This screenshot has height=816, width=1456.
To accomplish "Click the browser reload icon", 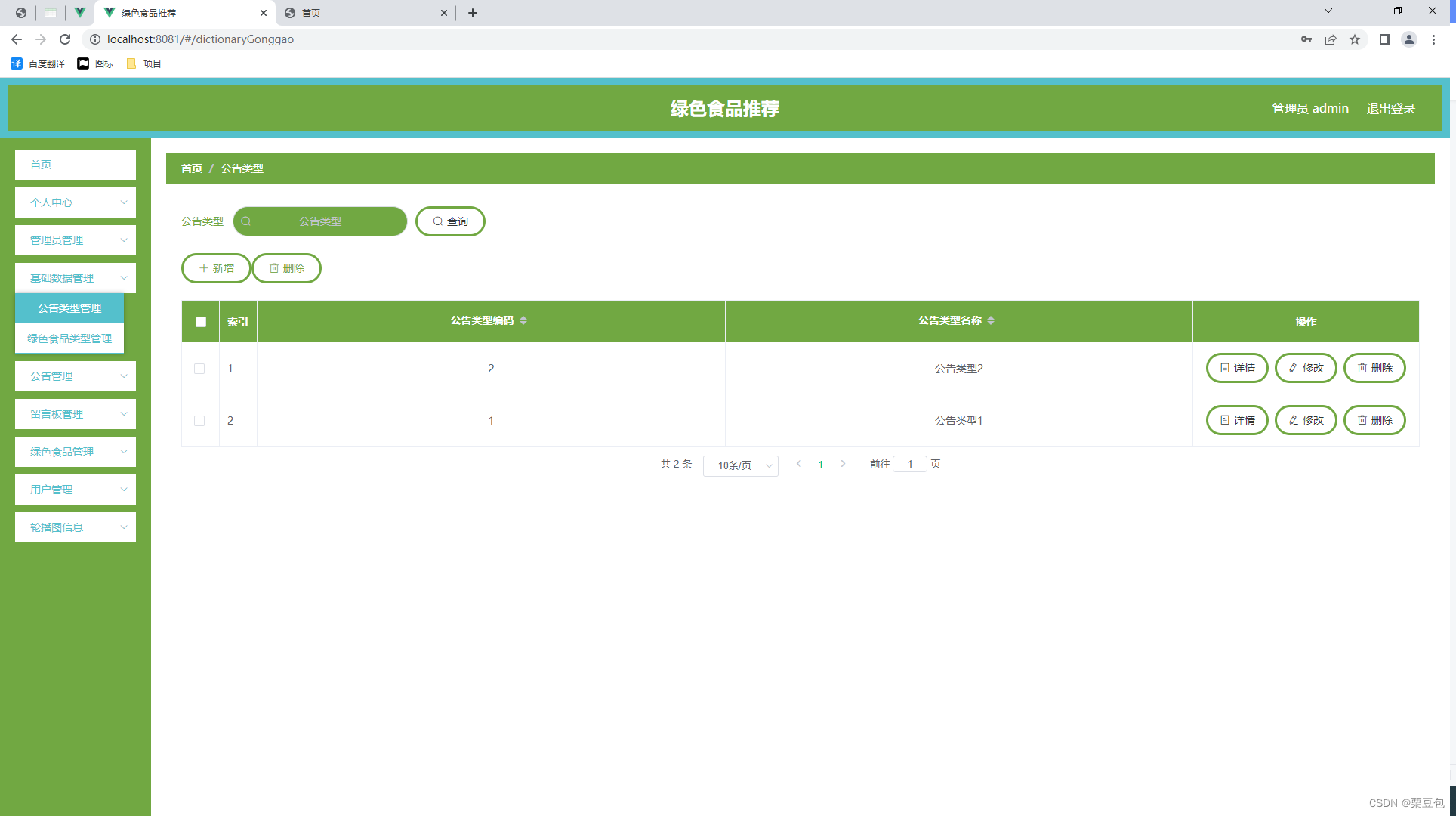I will pos(65,39).
